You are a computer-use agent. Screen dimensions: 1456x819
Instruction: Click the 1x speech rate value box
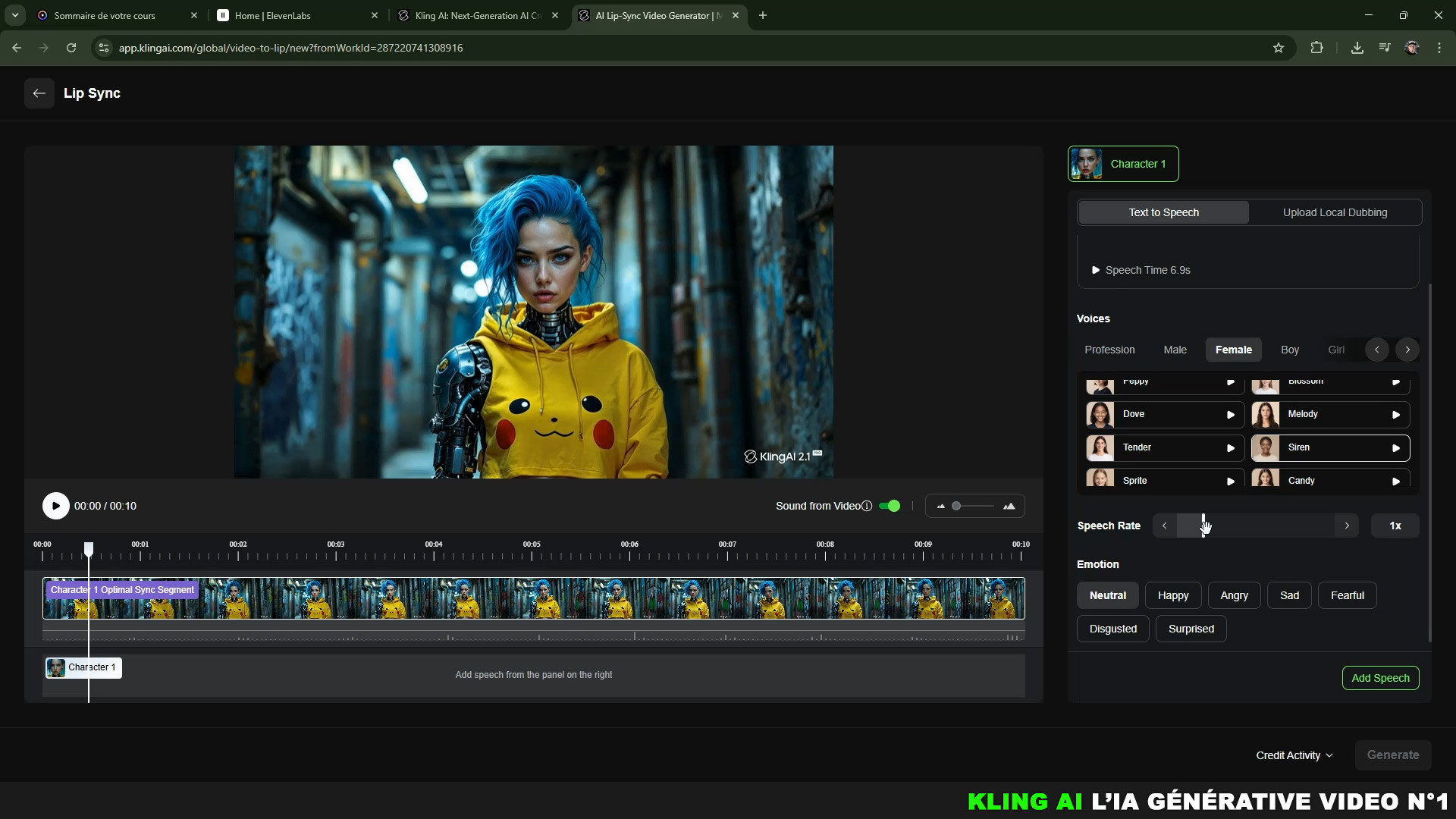(x=1395, y=526)
